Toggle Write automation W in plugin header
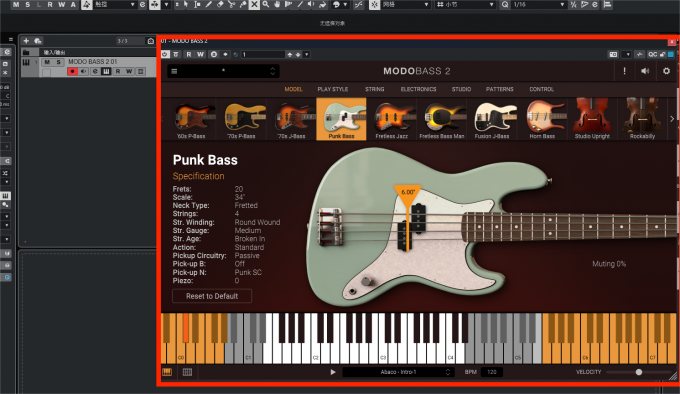This screenshot has width=680, height=394. (200, 54)
